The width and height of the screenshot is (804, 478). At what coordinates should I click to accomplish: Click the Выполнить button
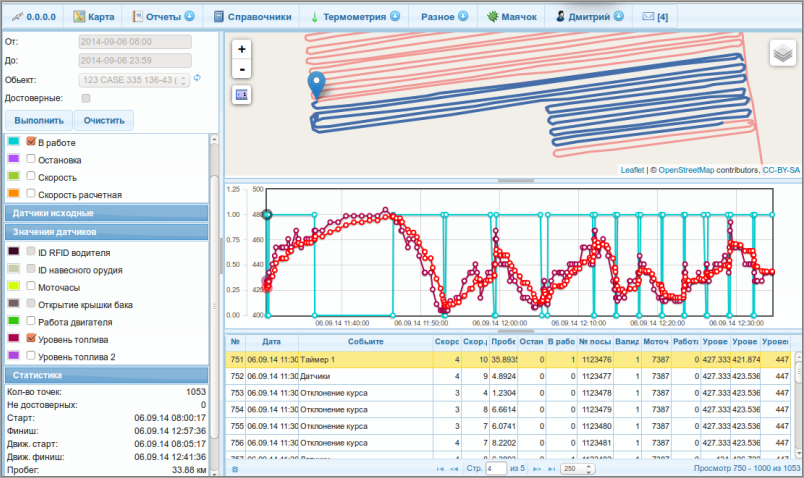(x=39, y=121)
